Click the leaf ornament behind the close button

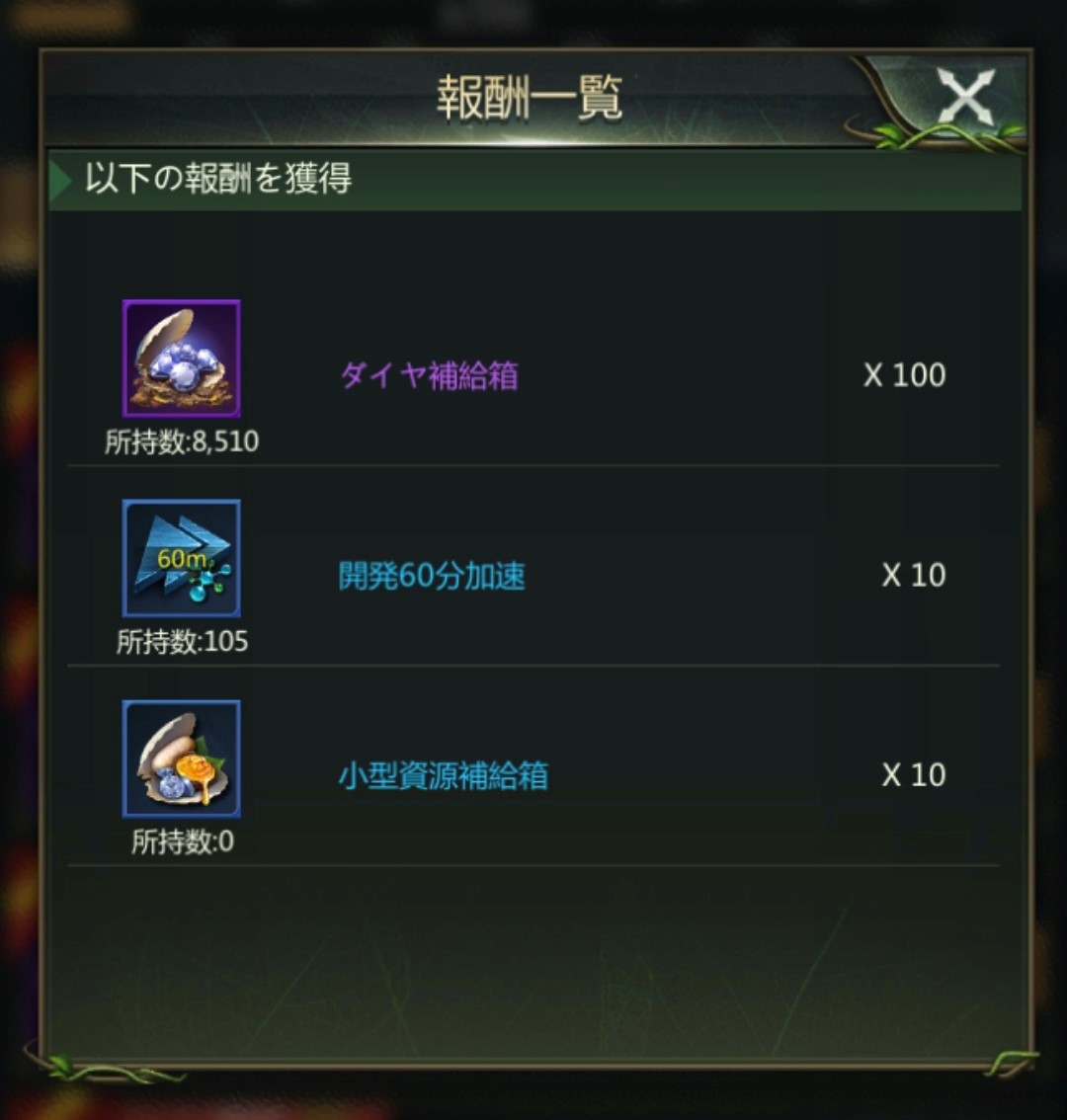coord(935,103)
